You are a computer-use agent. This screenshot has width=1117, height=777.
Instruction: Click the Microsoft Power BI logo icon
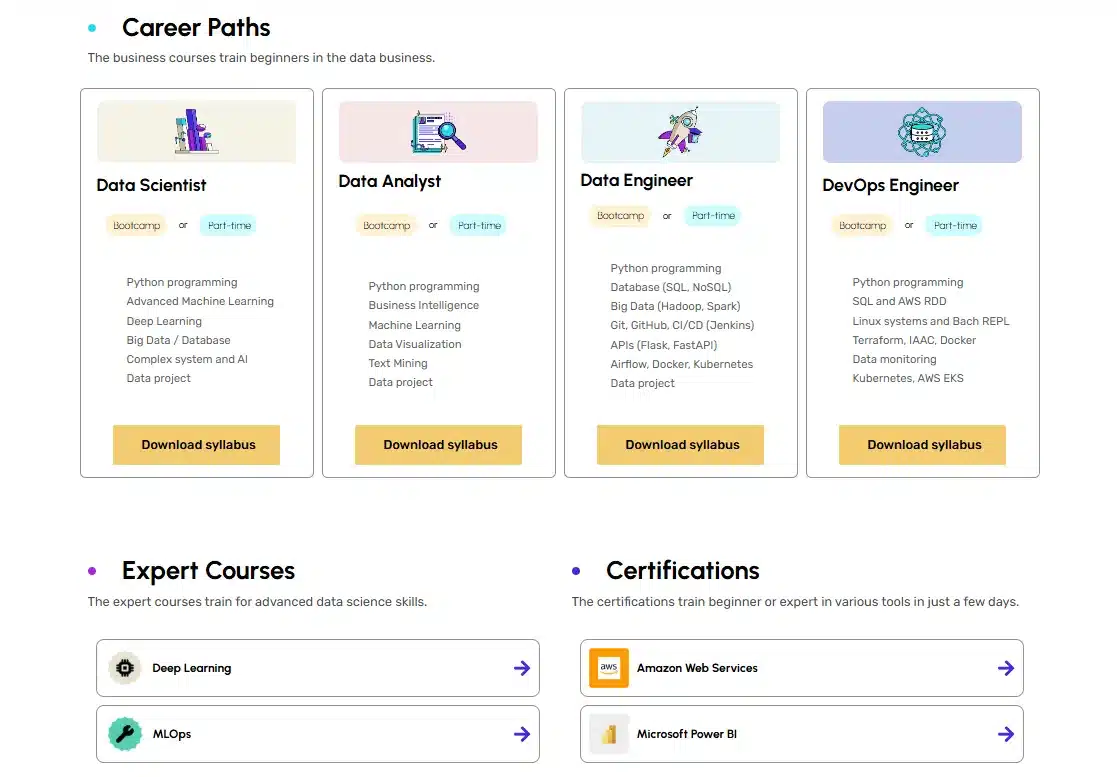click(x=609, y=734)
